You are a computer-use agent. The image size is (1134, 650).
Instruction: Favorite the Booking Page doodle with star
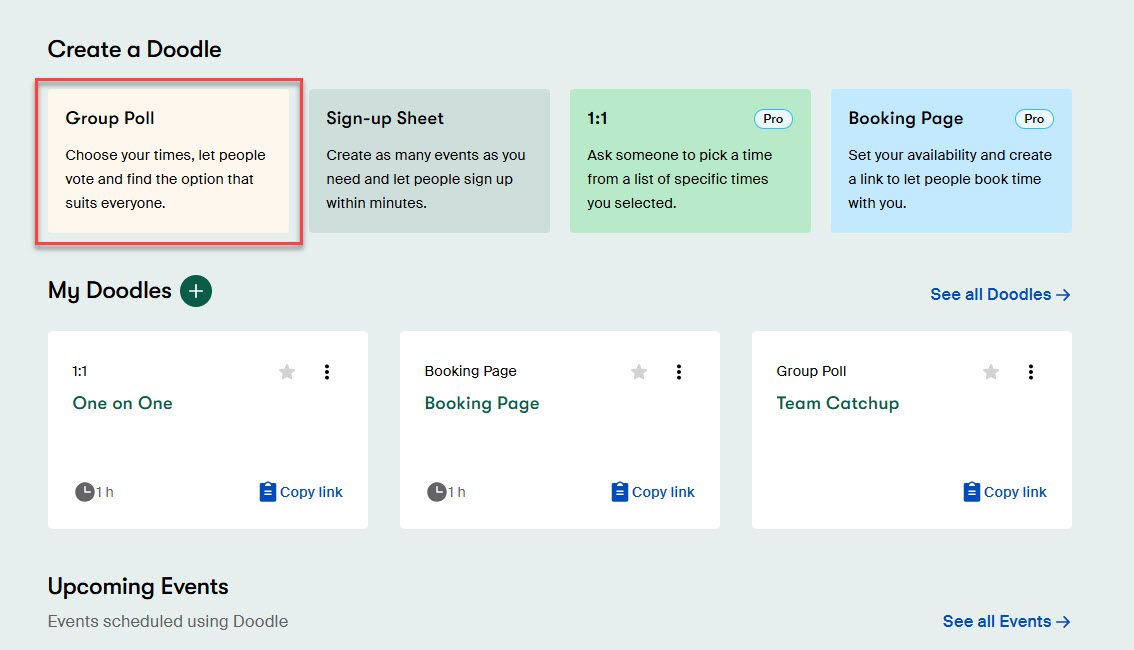tap(639, 372)
